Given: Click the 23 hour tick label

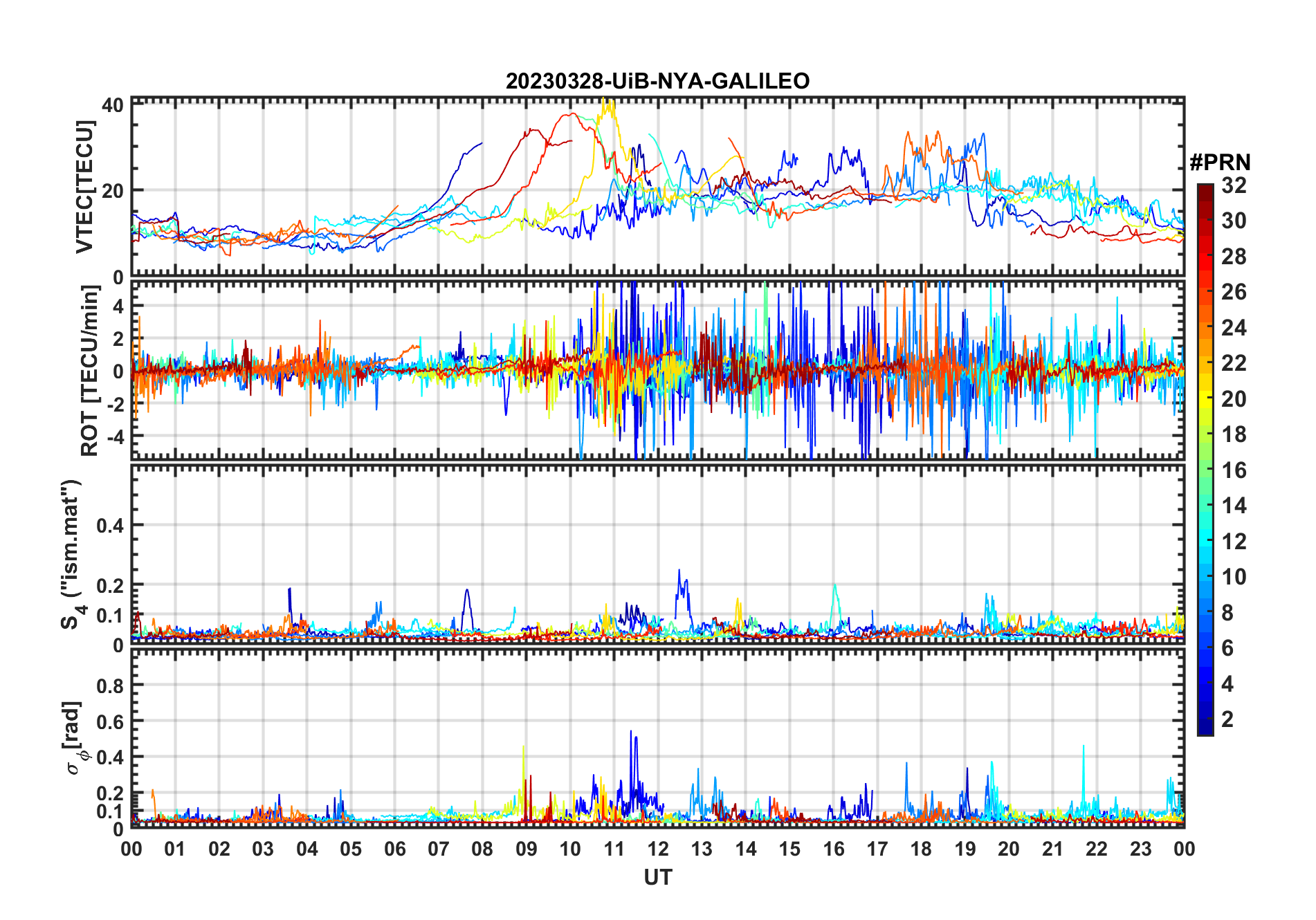Looking at the screenshot, I should [x=1140, y=849].
